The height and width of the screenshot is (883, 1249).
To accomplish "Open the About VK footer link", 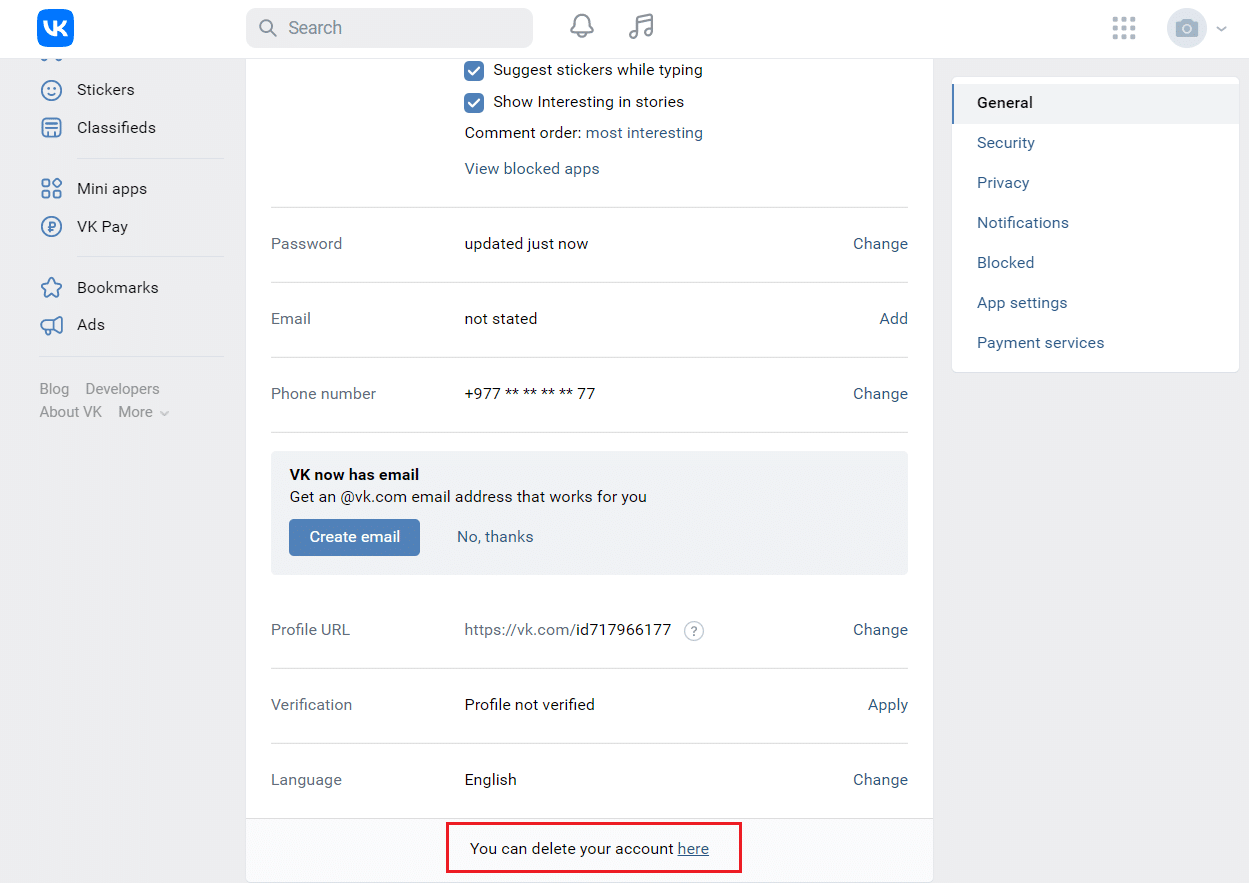I will [x=71, y=412].
